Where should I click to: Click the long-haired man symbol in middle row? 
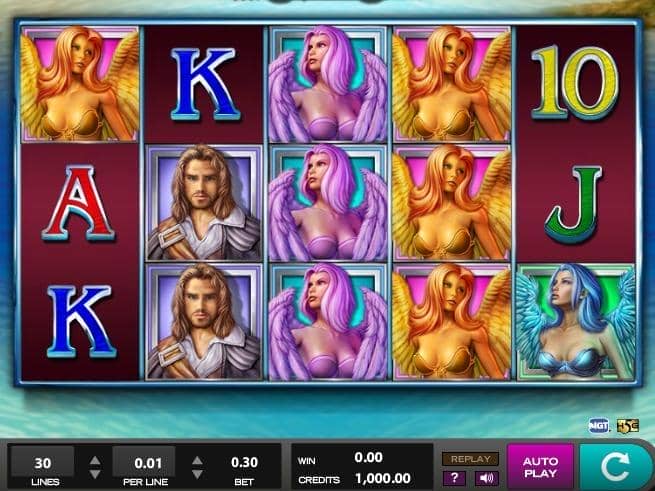point(204,203)
